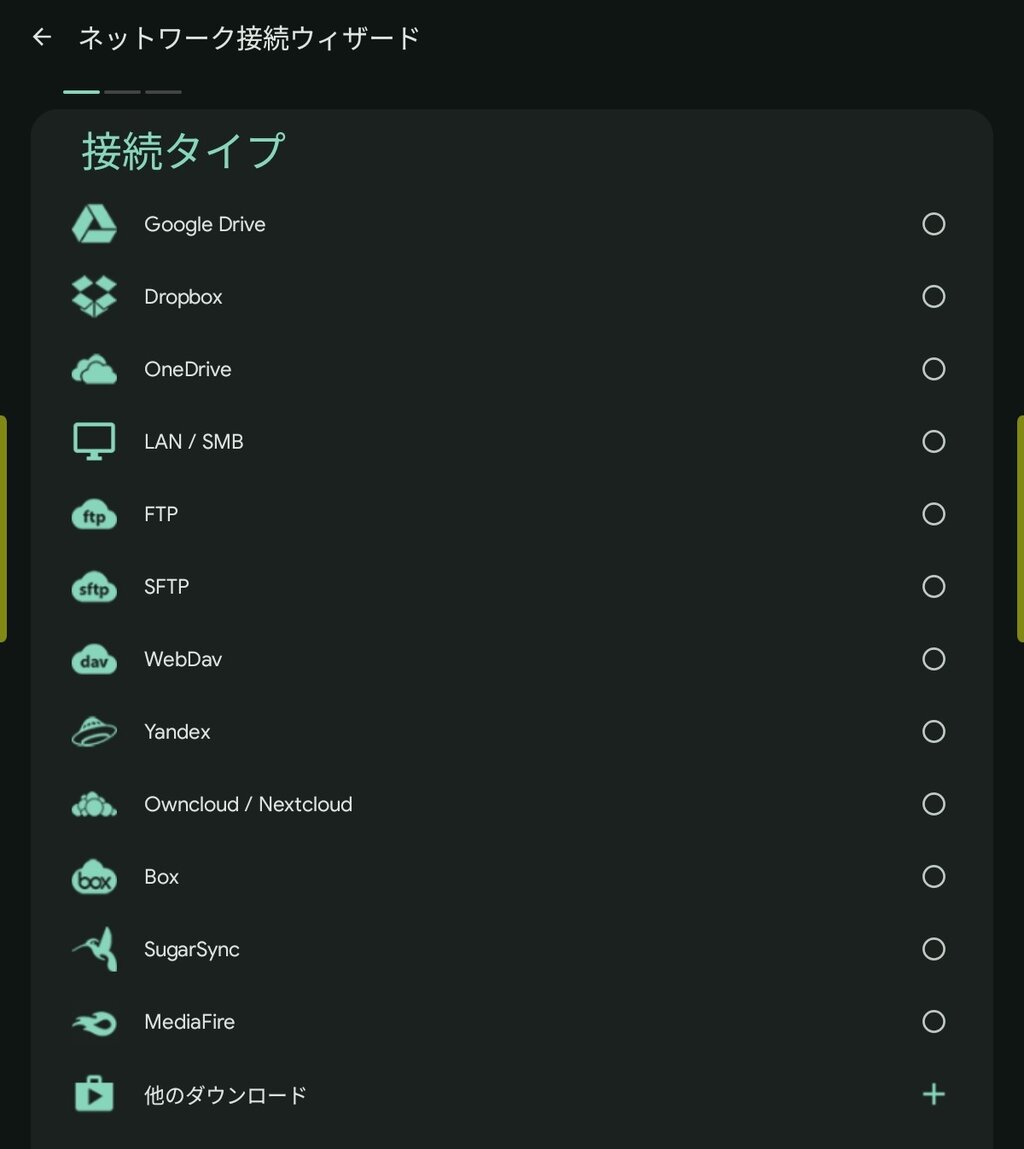Image resolution: width=1024 pixels, height=1149 pixels.
Task: Click the Yandex flying saucer icon
Action: tap(94, 732)
